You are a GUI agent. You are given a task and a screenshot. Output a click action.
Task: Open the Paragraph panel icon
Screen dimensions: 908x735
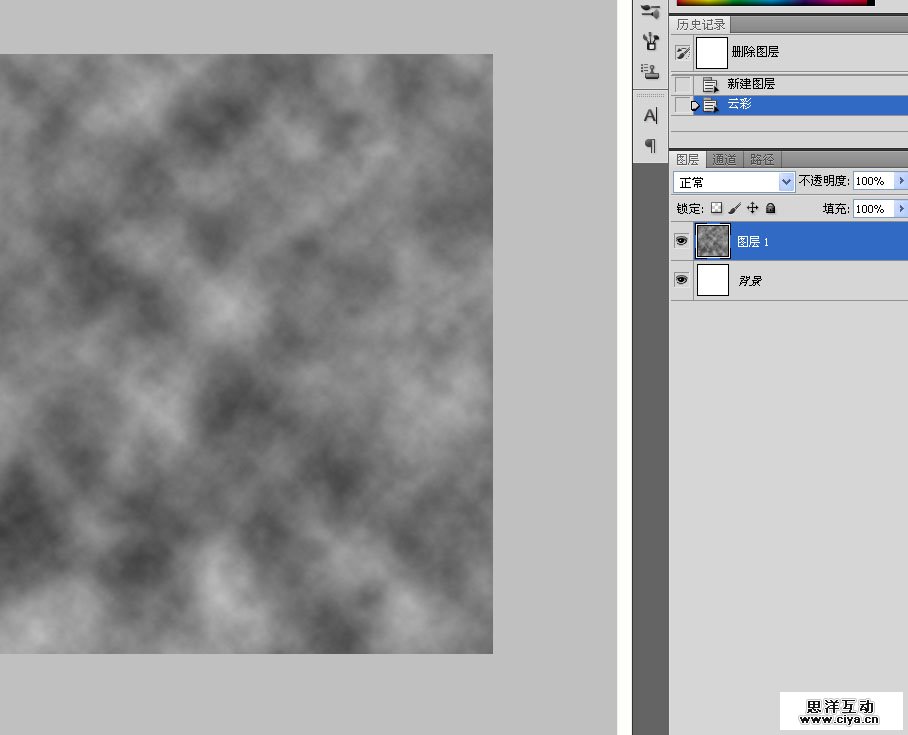coord(650,146)
